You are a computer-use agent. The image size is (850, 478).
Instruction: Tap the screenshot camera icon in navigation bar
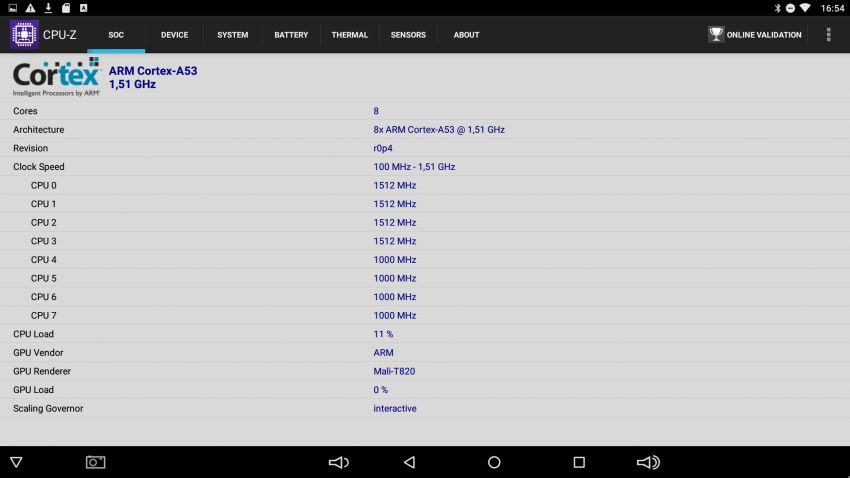(x=95, y=462)
